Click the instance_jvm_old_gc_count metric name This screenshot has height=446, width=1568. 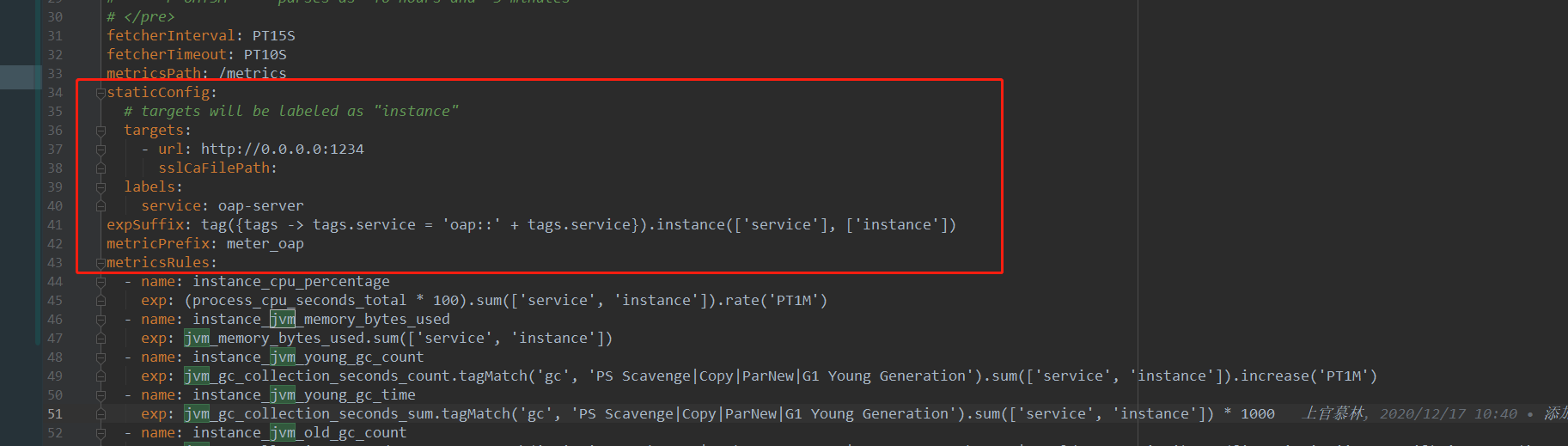point(299,432)
